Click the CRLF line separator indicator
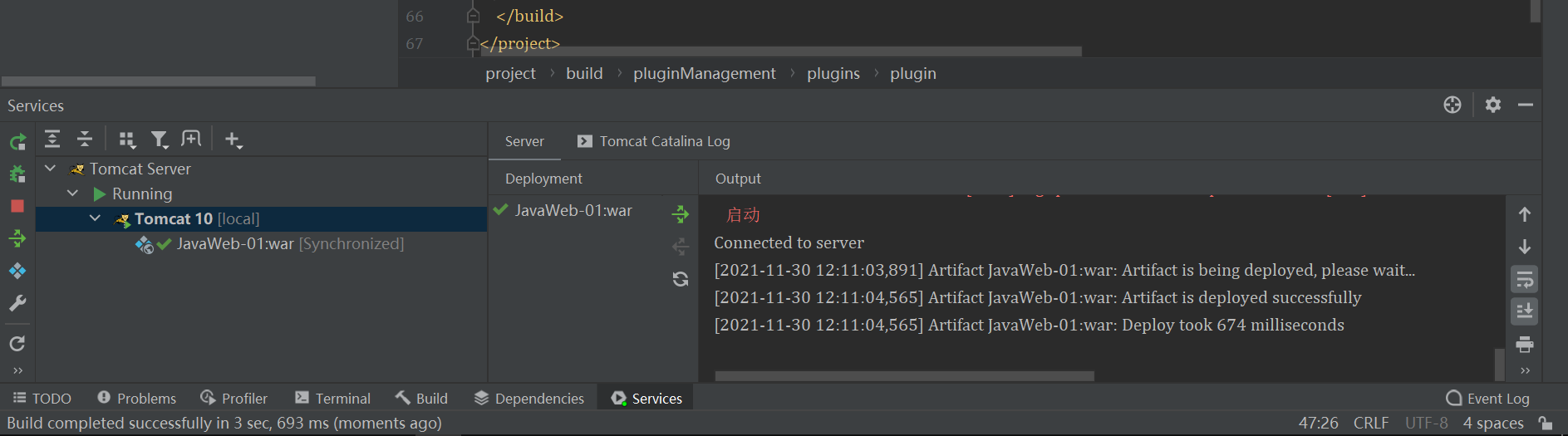This screenshot has width=1568, height=436. click(x=1371, y=423)
